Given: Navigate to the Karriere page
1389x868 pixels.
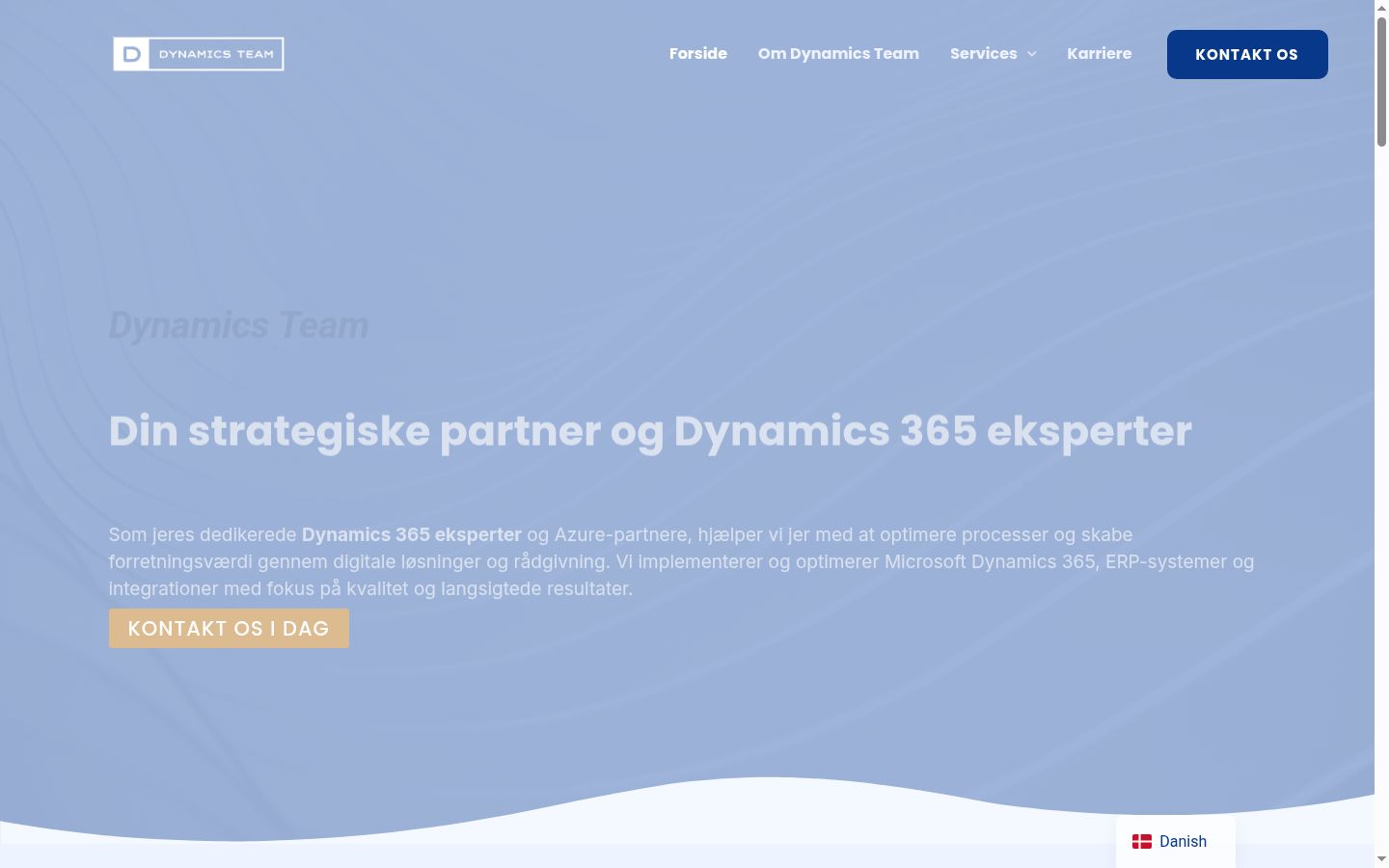Looking at the screenshot, I should pyautogui.click(x=1100, y=54).
